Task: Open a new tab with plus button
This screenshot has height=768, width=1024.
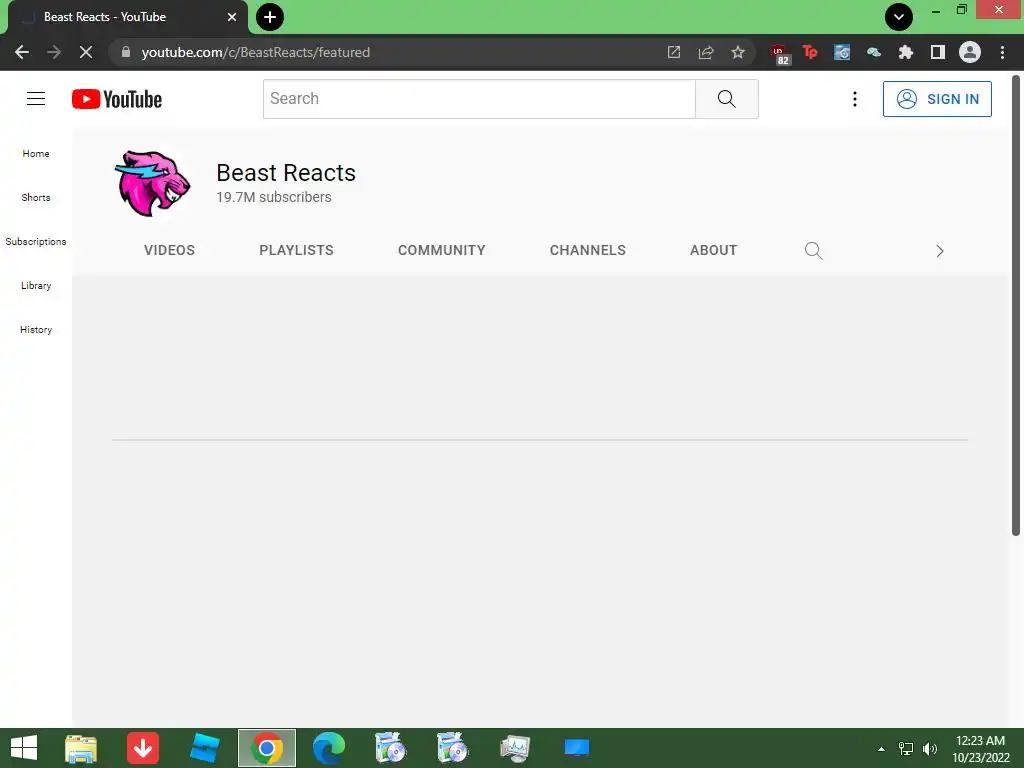Action: 270,17
